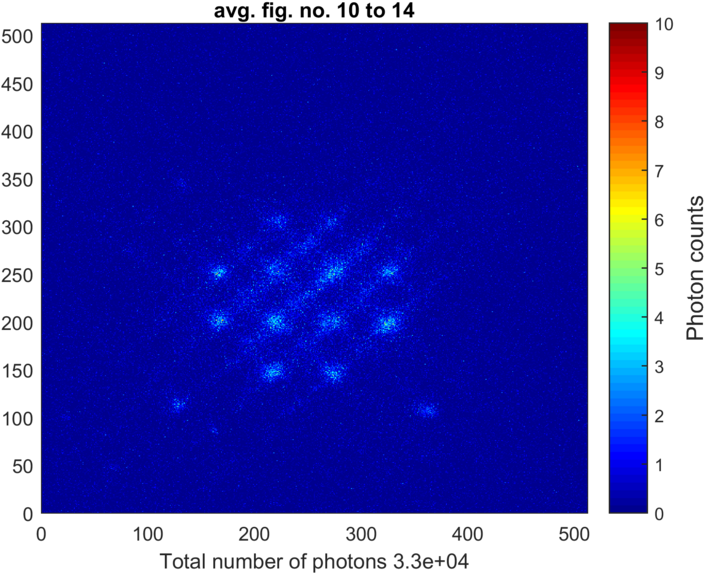Click the colorbar tick label "5"
The image size is (704, 573).
[x=662, y=269]
